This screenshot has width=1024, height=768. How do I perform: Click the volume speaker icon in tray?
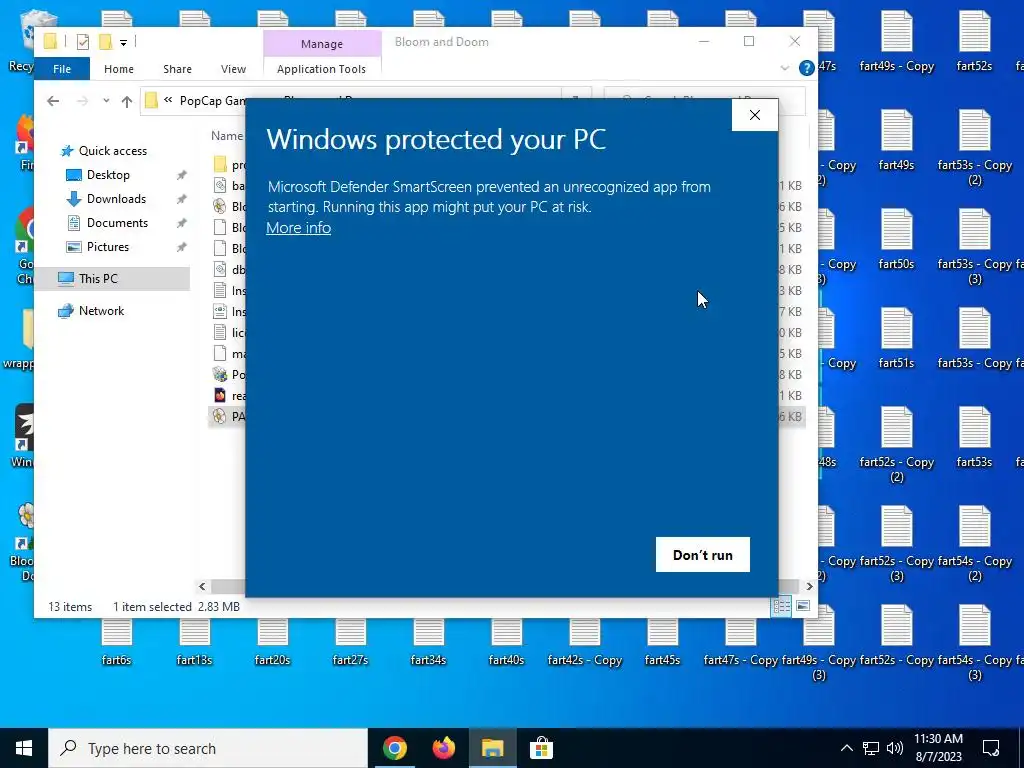click(895, 748)
